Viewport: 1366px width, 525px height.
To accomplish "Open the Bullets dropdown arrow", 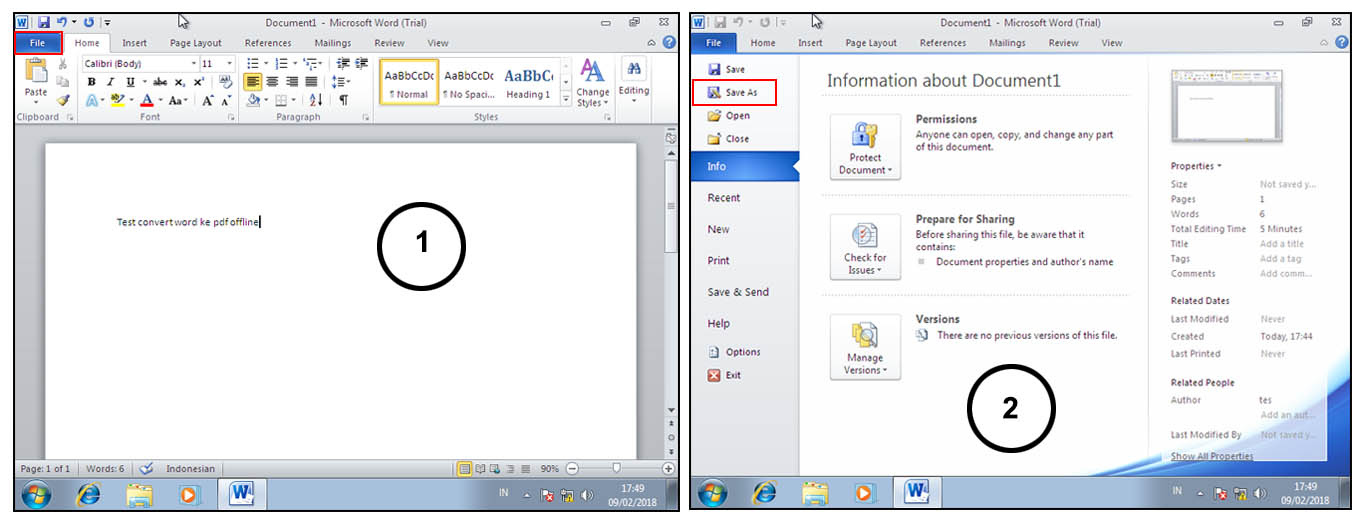I will [265, 63].
